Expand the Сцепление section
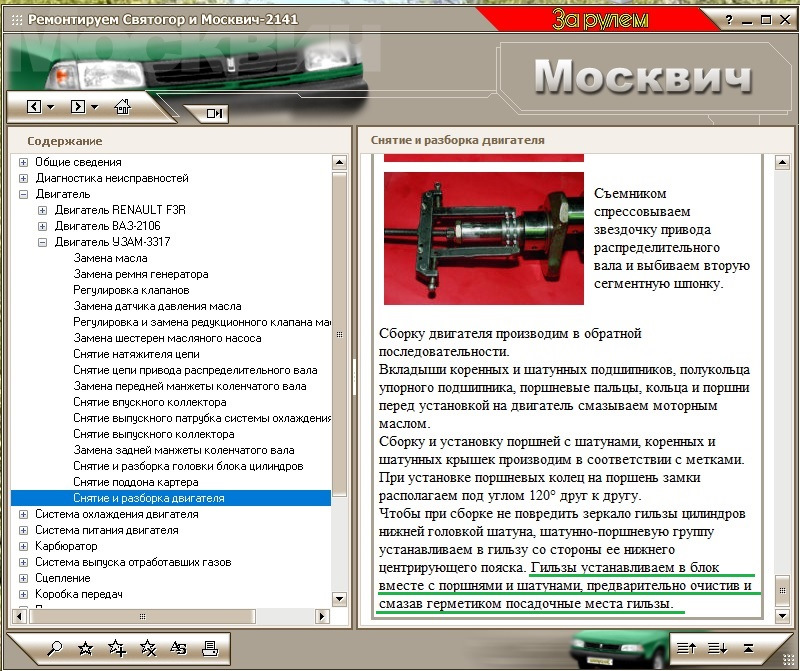Image resolution: width=800 pixels, height=671 pixels. tap(23, 578)
